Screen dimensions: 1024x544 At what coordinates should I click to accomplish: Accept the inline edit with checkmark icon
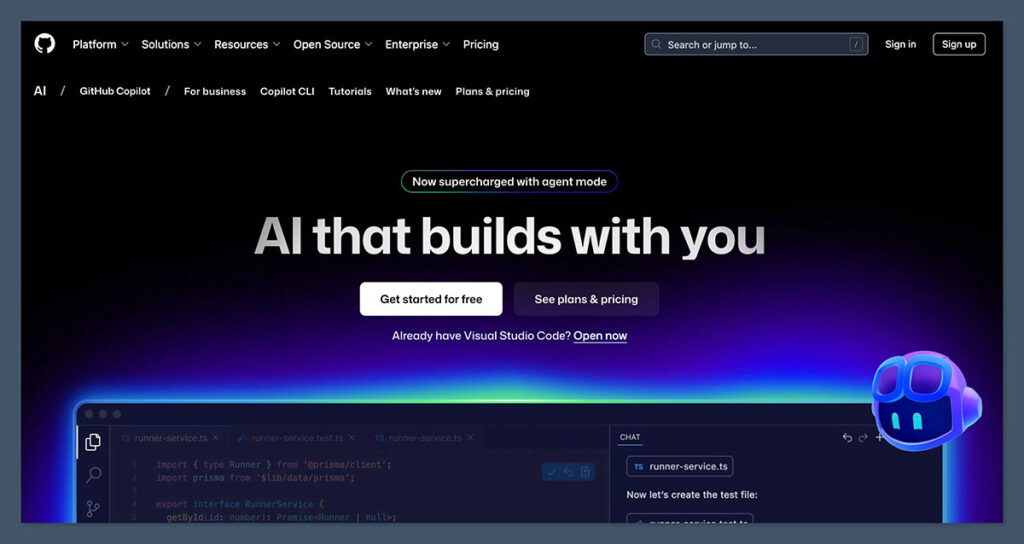click(551, 472)
